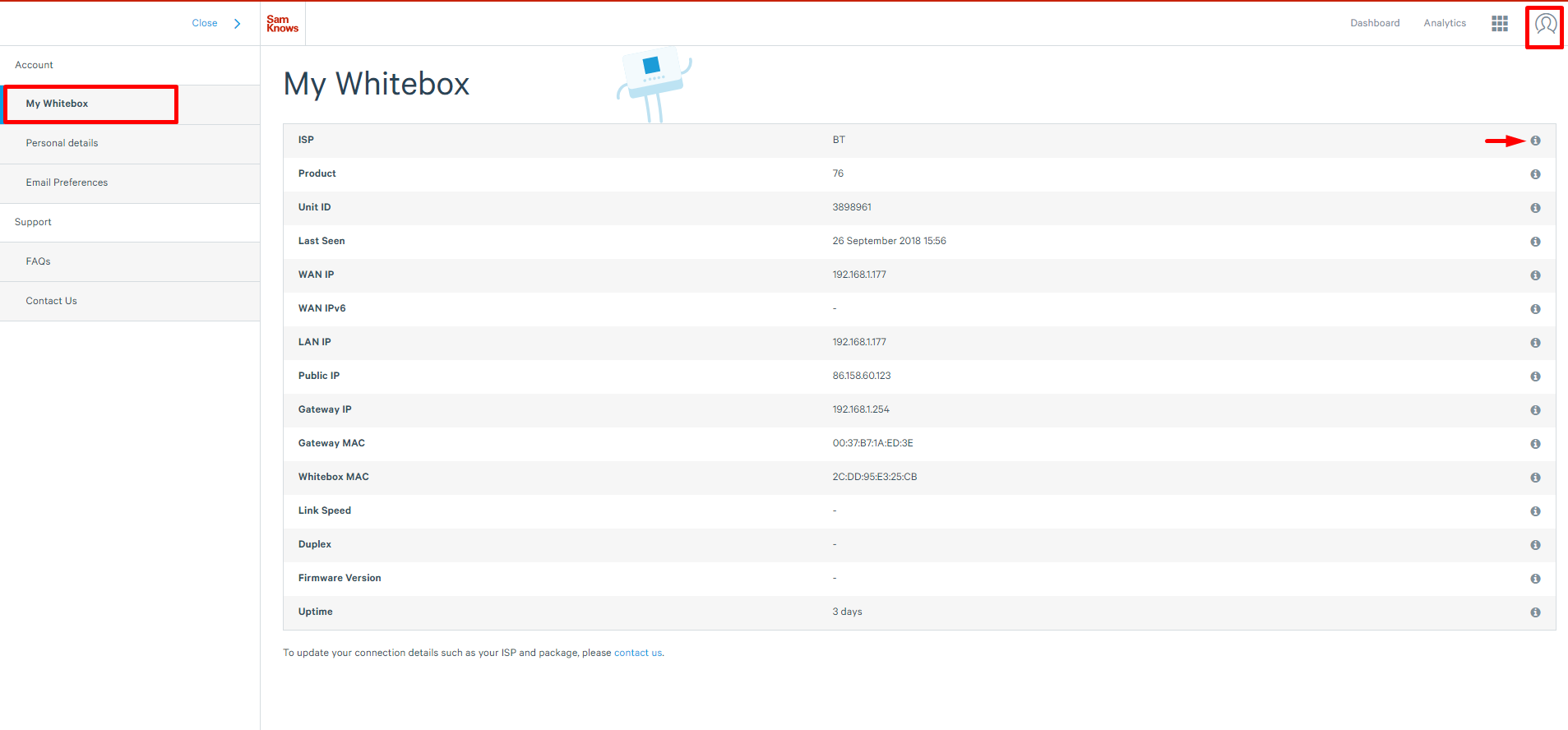Open the apps grid menu icon
Image resolution: width=1568 pixels, height=730 pixels.
click(x=1499, y=24)
